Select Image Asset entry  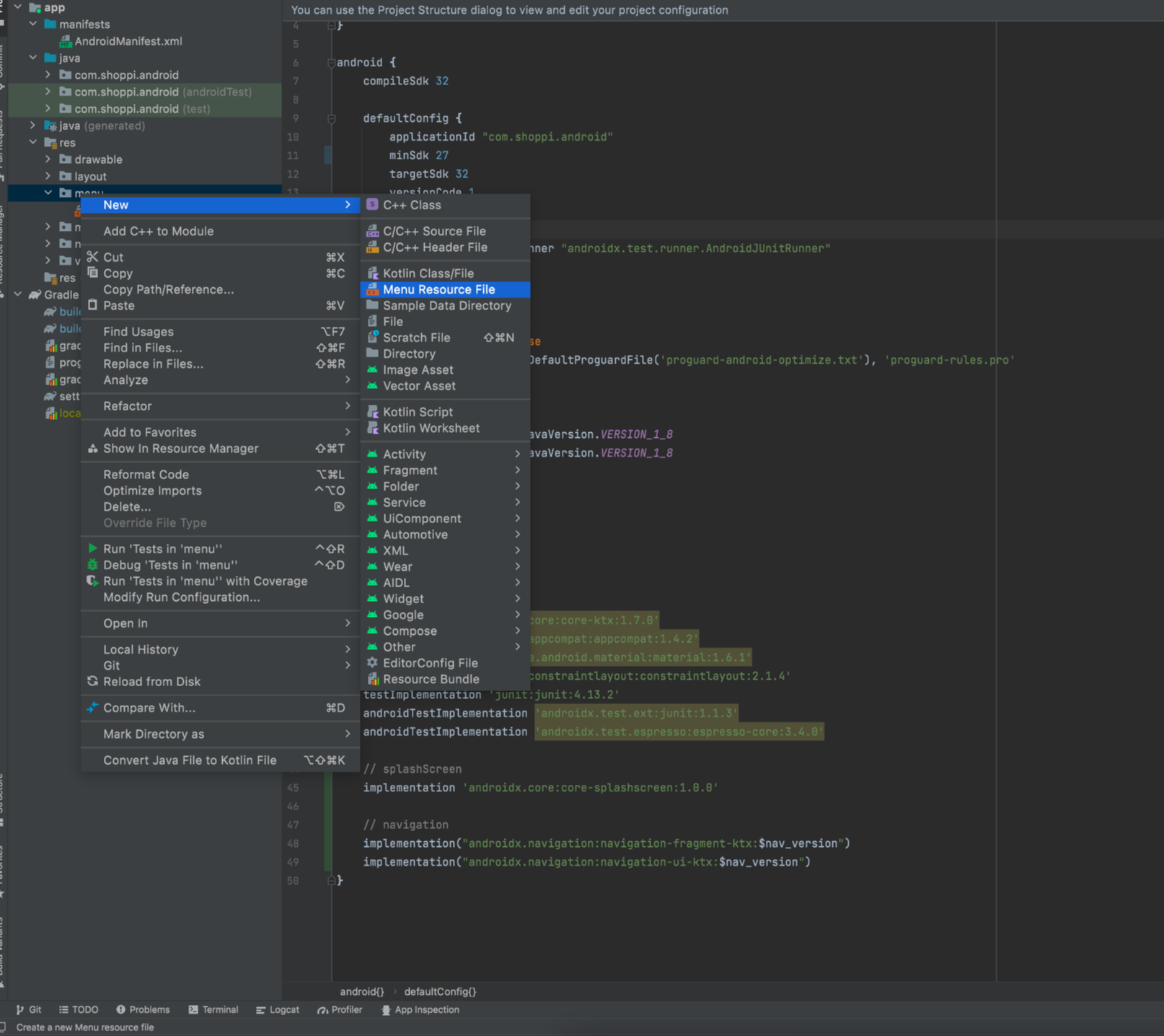445,370
